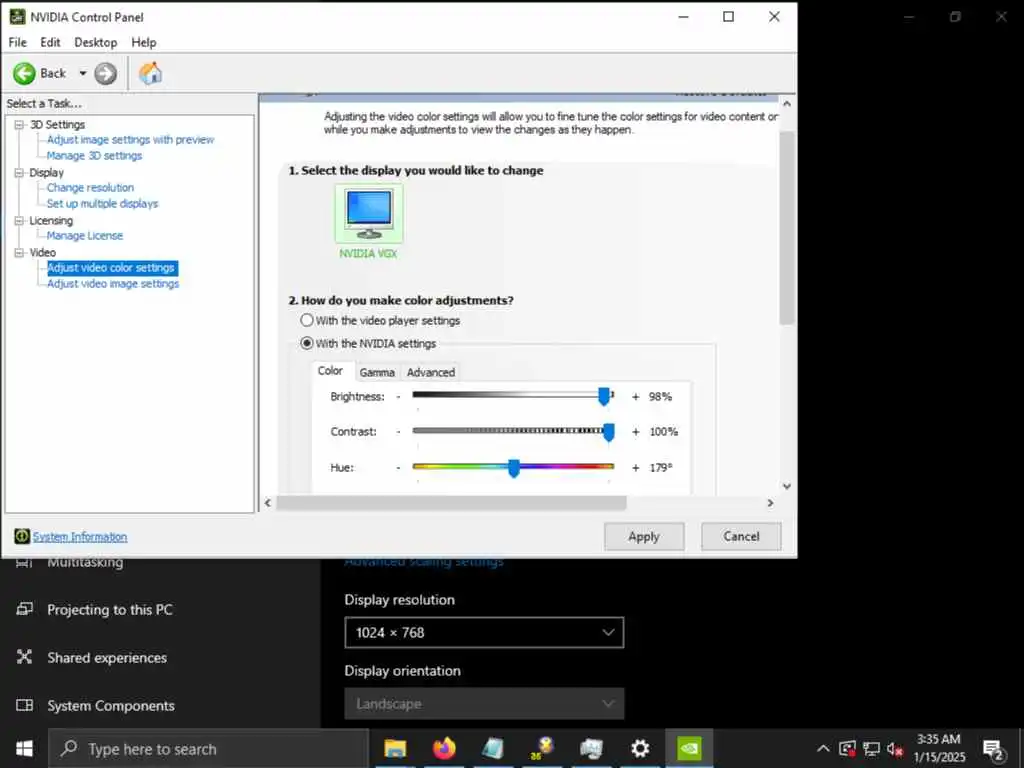Click System Components icon in Settings

click(24, 705)
